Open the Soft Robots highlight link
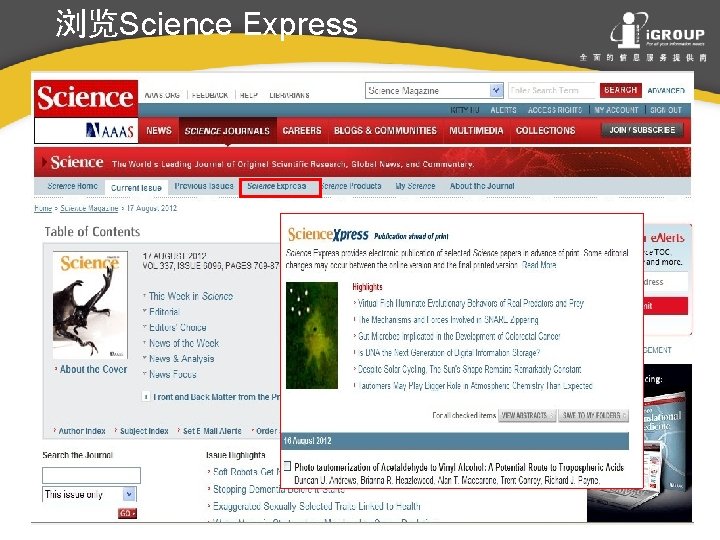 coord(247,472)
